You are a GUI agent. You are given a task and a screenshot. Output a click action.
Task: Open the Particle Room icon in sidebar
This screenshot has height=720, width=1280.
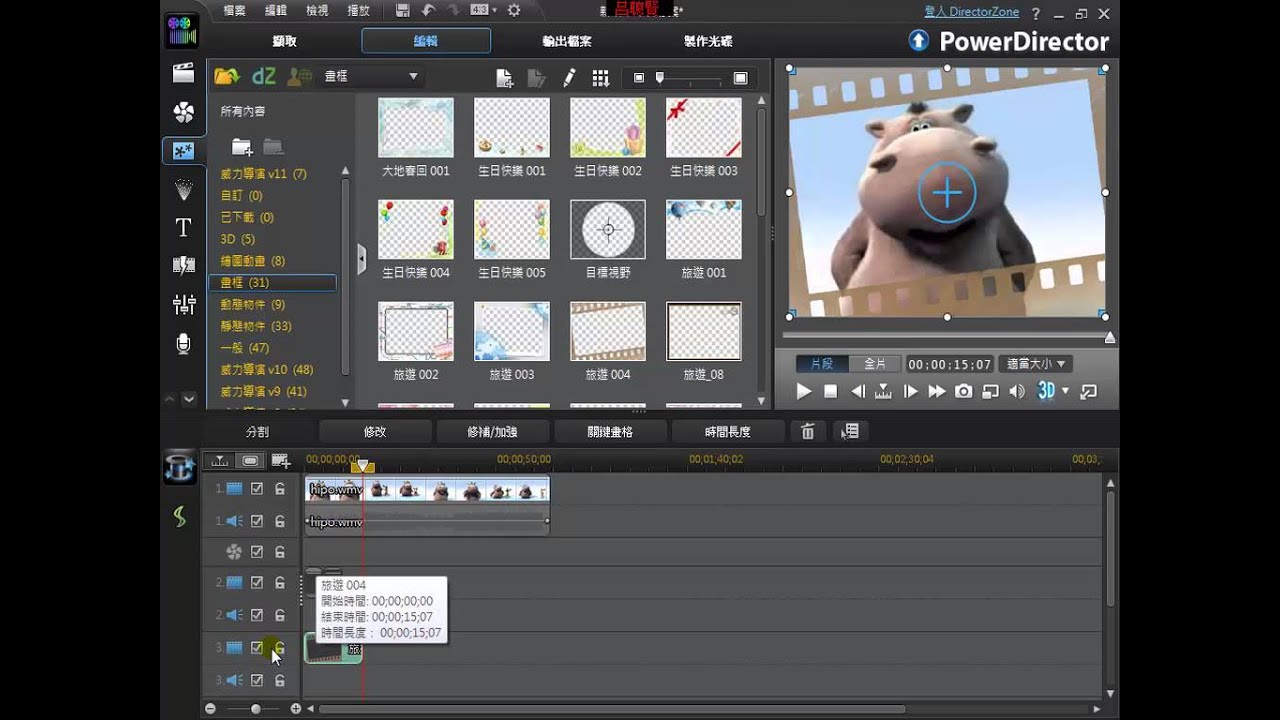tap(183, 188)
